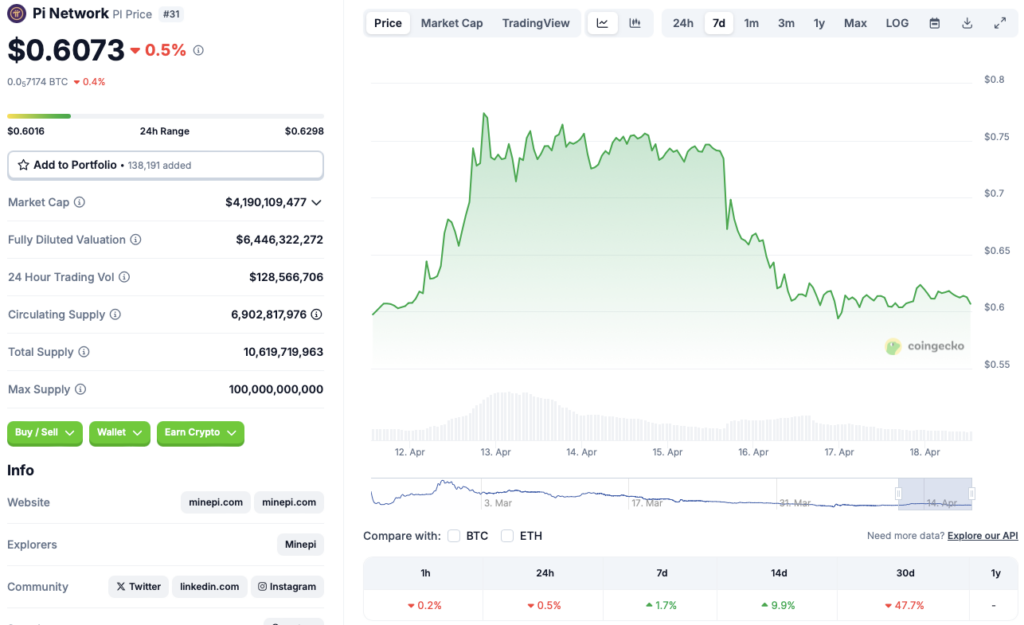The width and height of the screenshot is (1024, 625).
Task: Click the price peak on 13. Apr chart
Action: pos(485,114)
